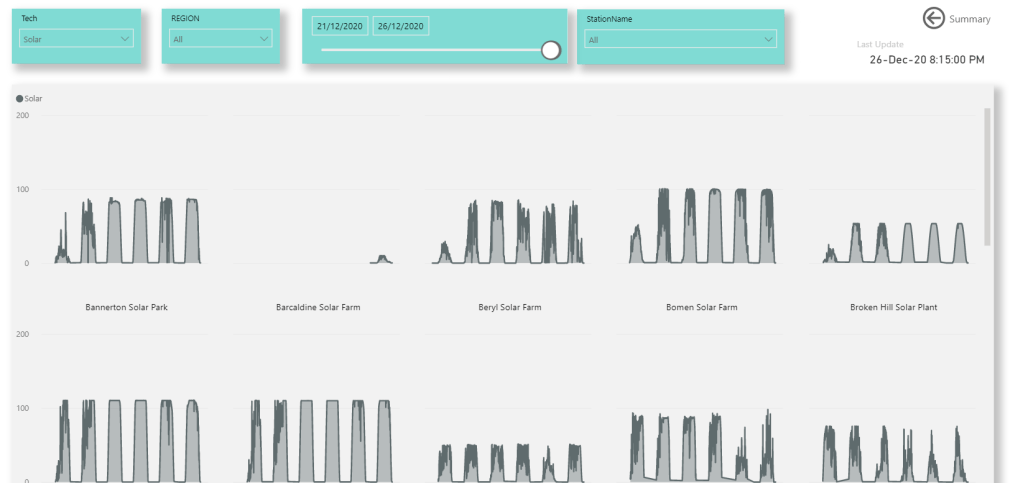Click the Solar legend marker dot
Screen dimensions: 1023x483
tap(19, 99)
